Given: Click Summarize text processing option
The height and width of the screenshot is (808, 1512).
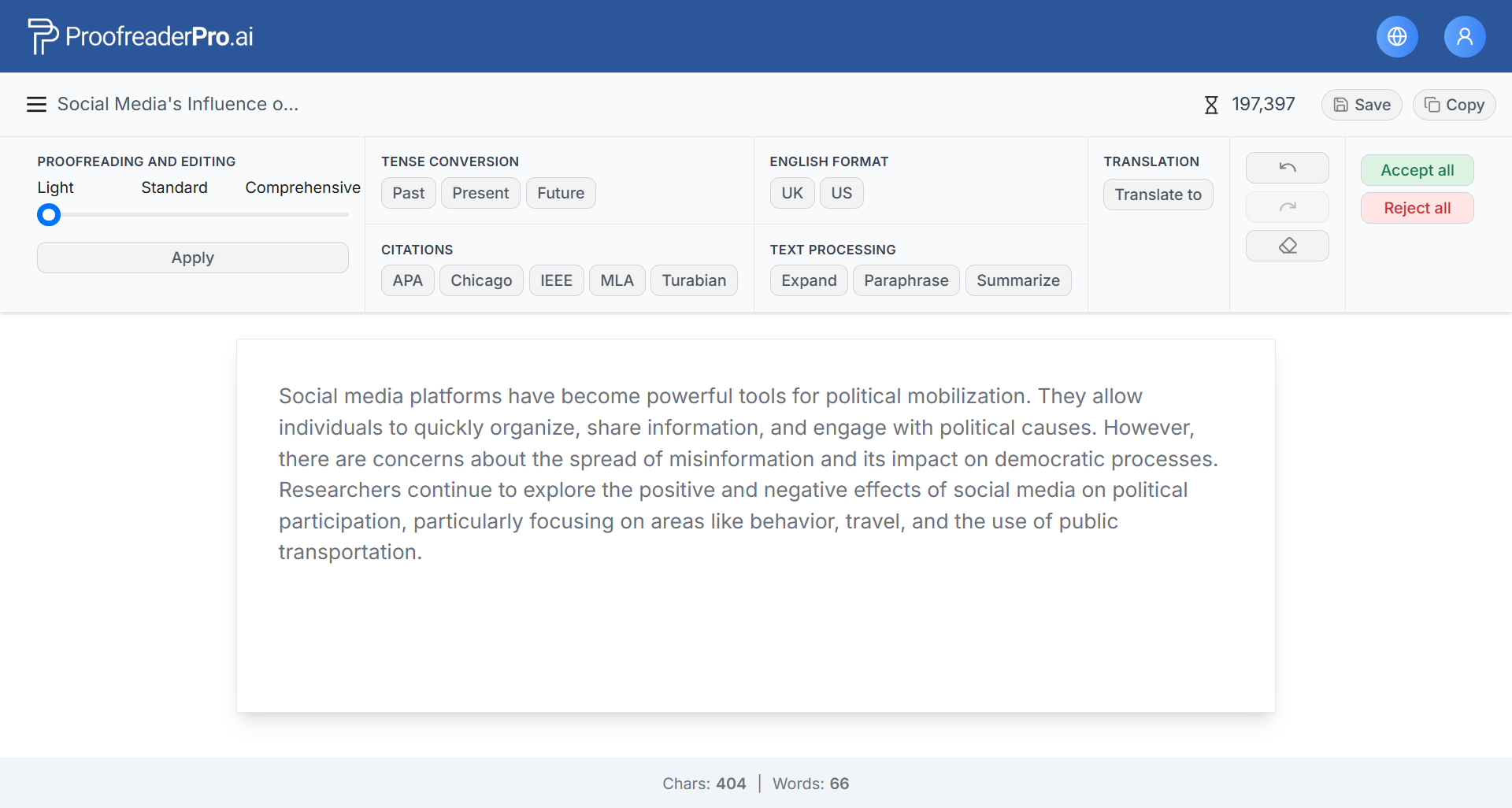Looking at the screenshot, I should click(x=1017, y=280).
